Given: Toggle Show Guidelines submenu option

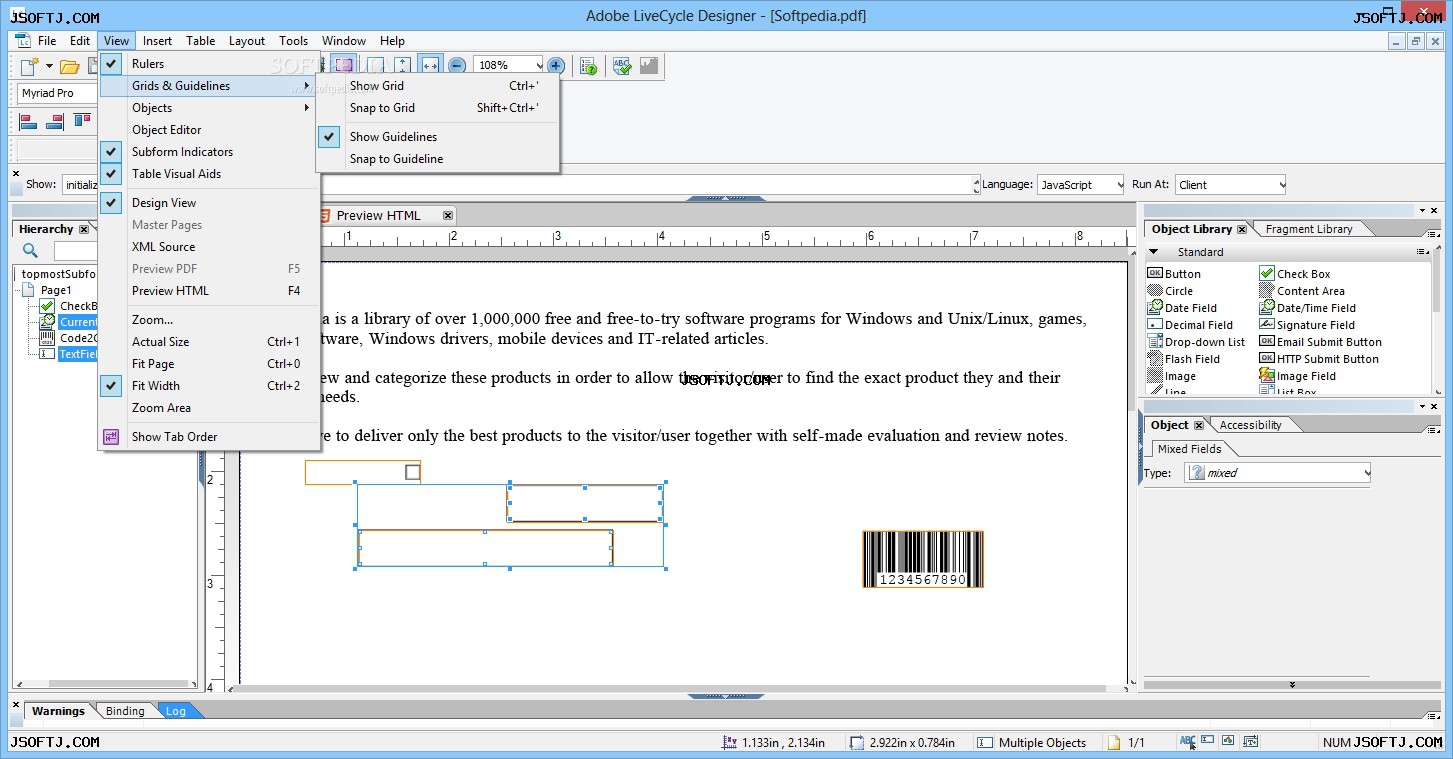Looking at the screenshot, I should click(x=437, y=137).
